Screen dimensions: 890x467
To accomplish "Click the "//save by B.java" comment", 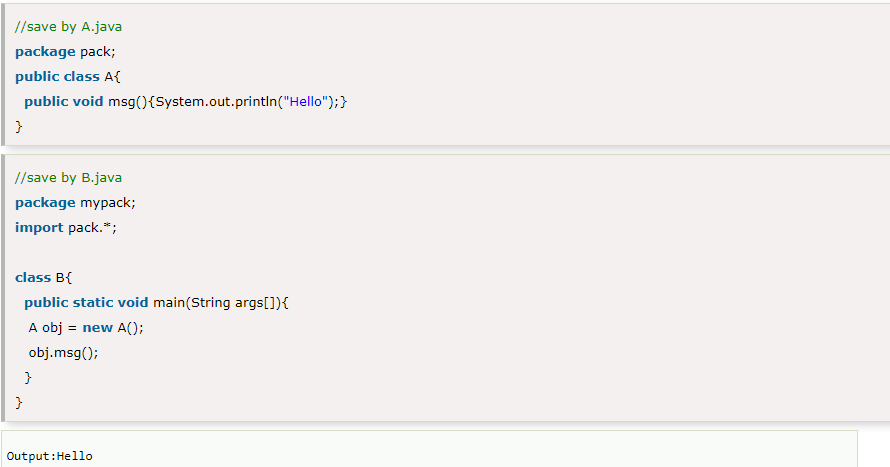I will (68, 177).
